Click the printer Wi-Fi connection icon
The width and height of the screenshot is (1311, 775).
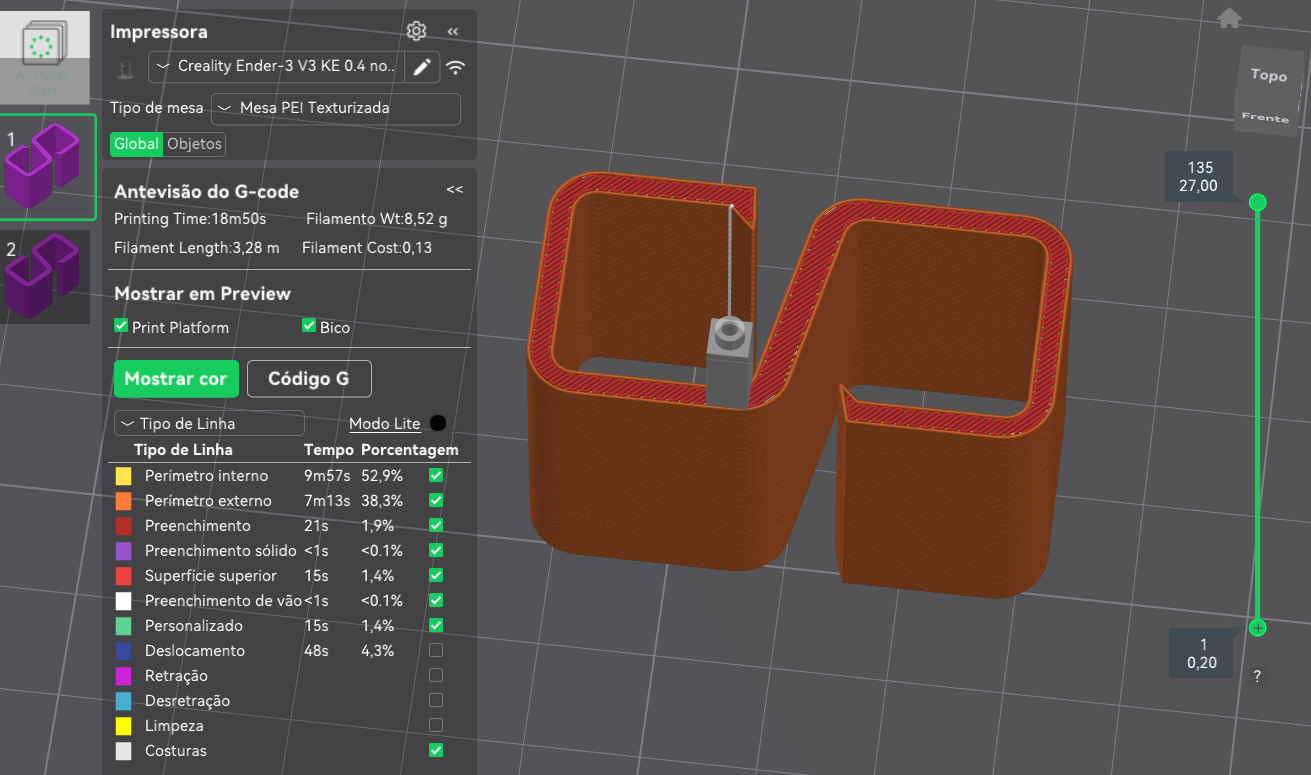(x=456, y=67)
